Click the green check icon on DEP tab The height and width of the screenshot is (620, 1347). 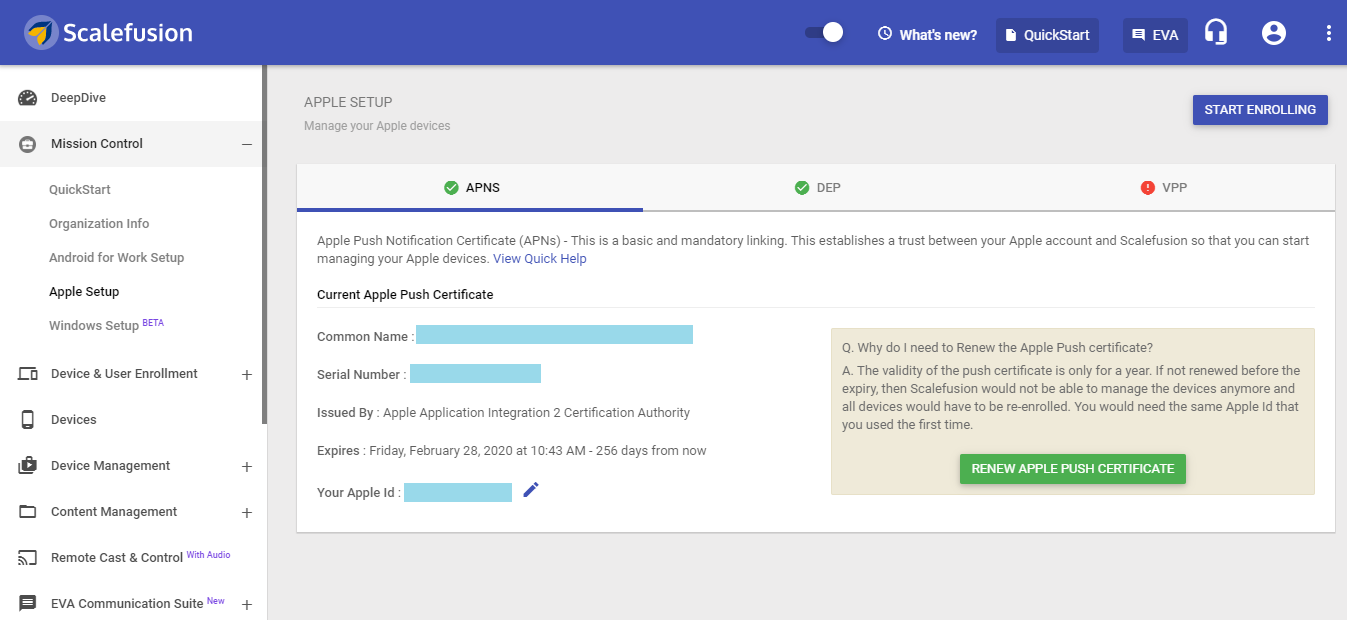pos(801,188)
